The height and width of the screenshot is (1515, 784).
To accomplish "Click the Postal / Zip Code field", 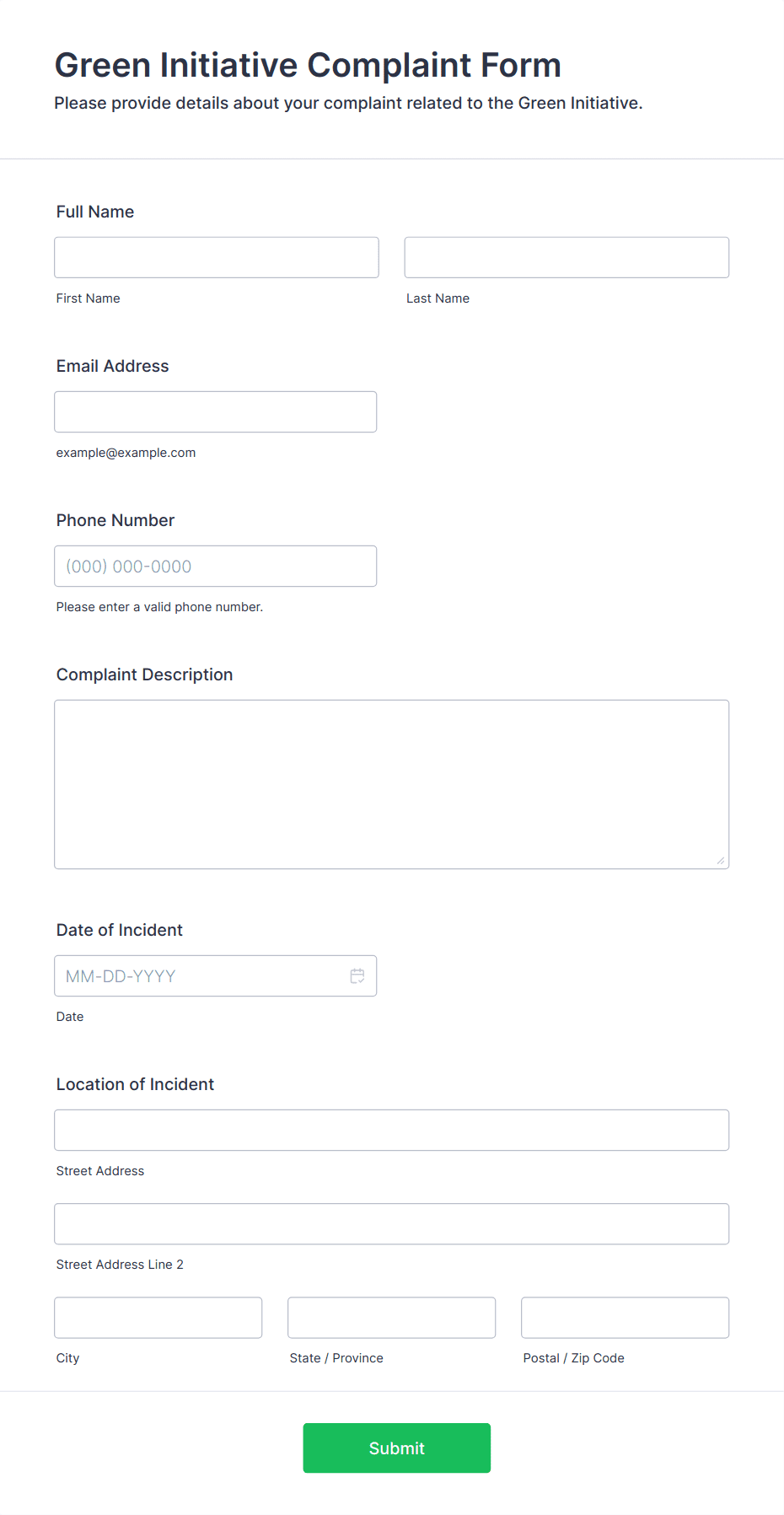I will [x=626, y=1317].
